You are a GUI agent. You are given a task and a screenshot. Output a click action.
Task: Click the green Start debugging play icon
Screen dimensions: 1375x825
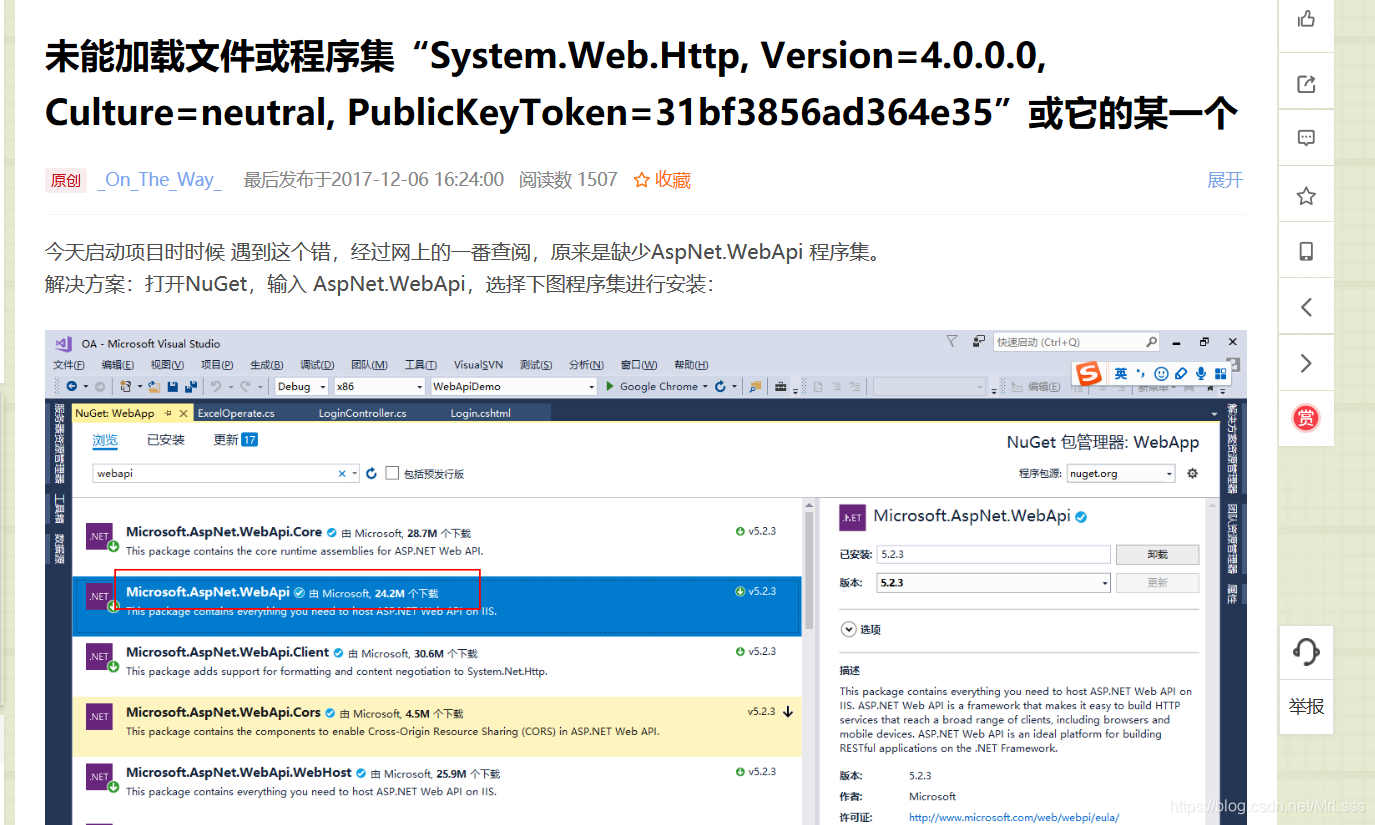click(610, 386)
